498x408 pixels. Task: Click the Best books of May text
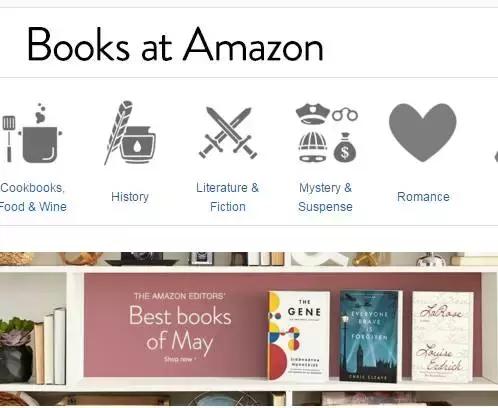click(x=180, y=329)
